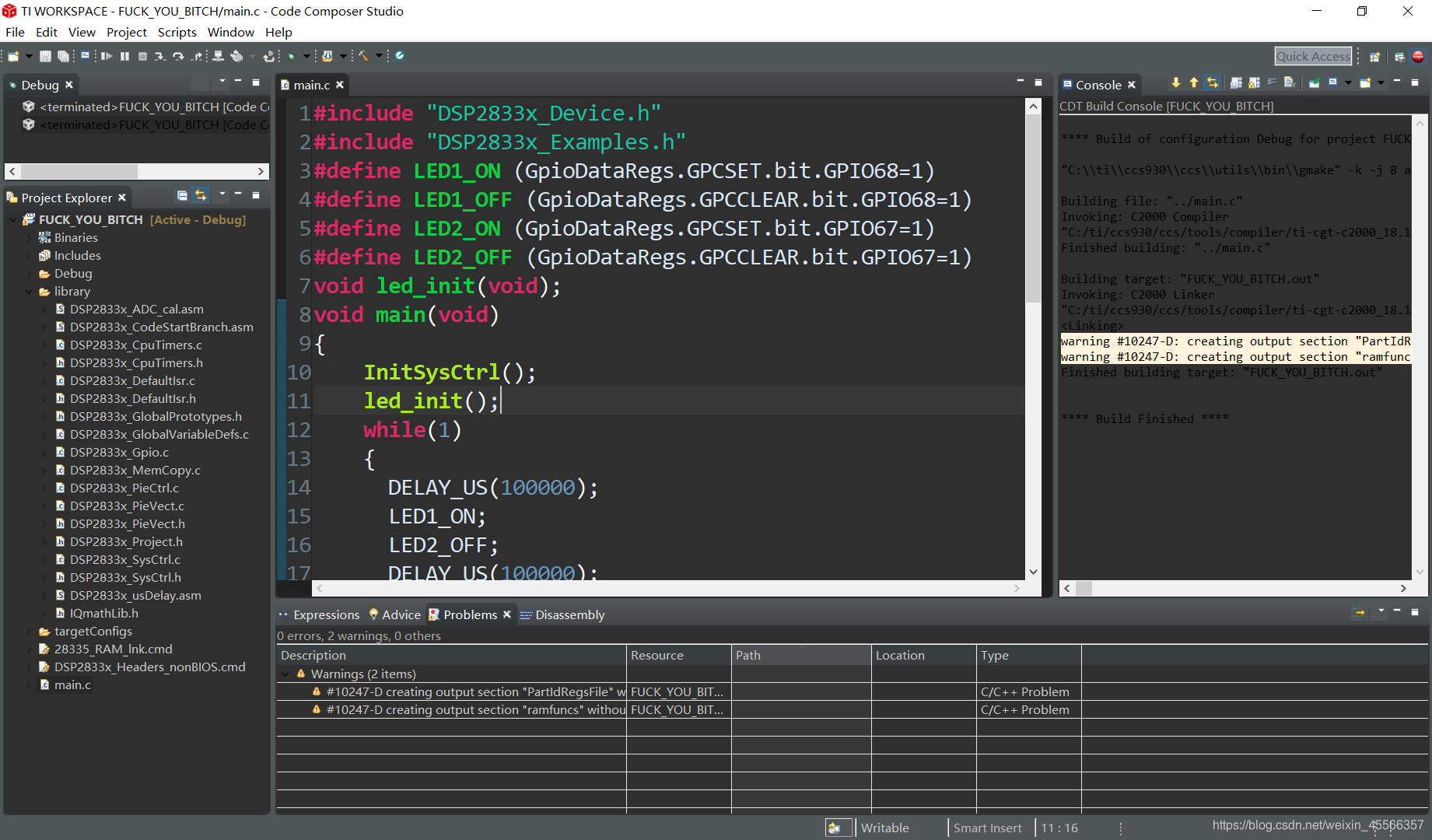Switch to the Expressions tab
This screenshot has width=1432, height=840.
pos(319,614)
